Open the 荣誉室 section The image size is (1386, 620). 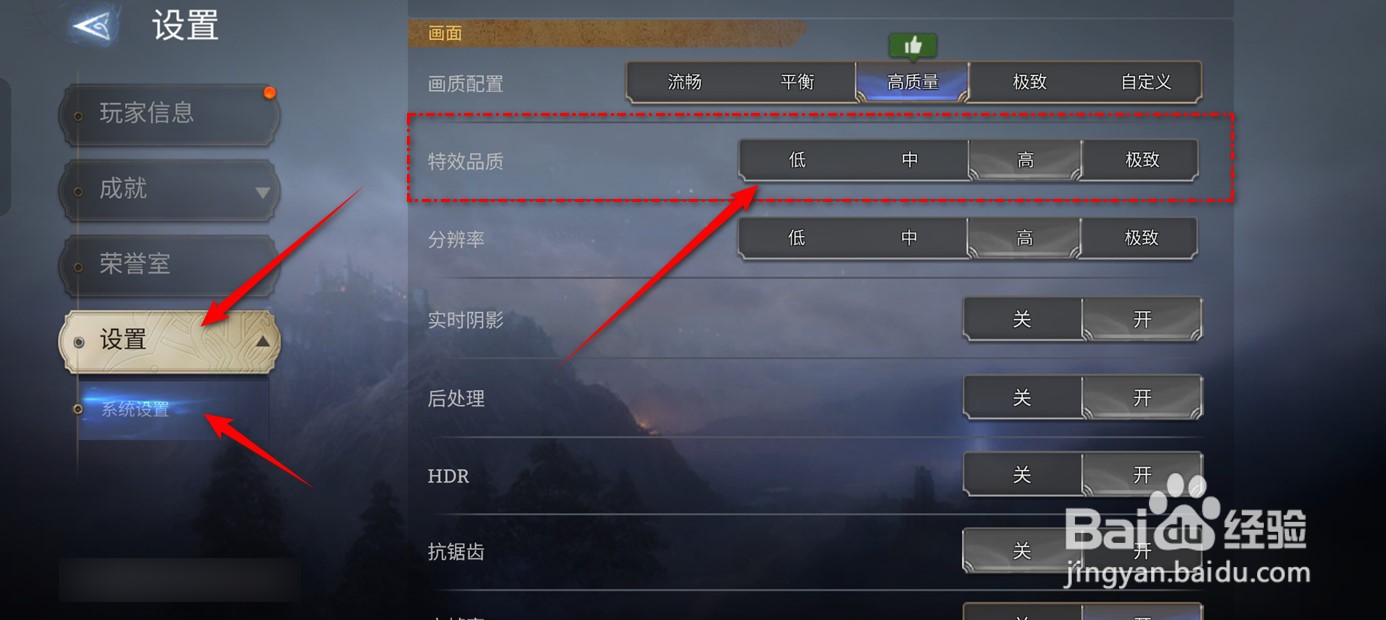169,265
